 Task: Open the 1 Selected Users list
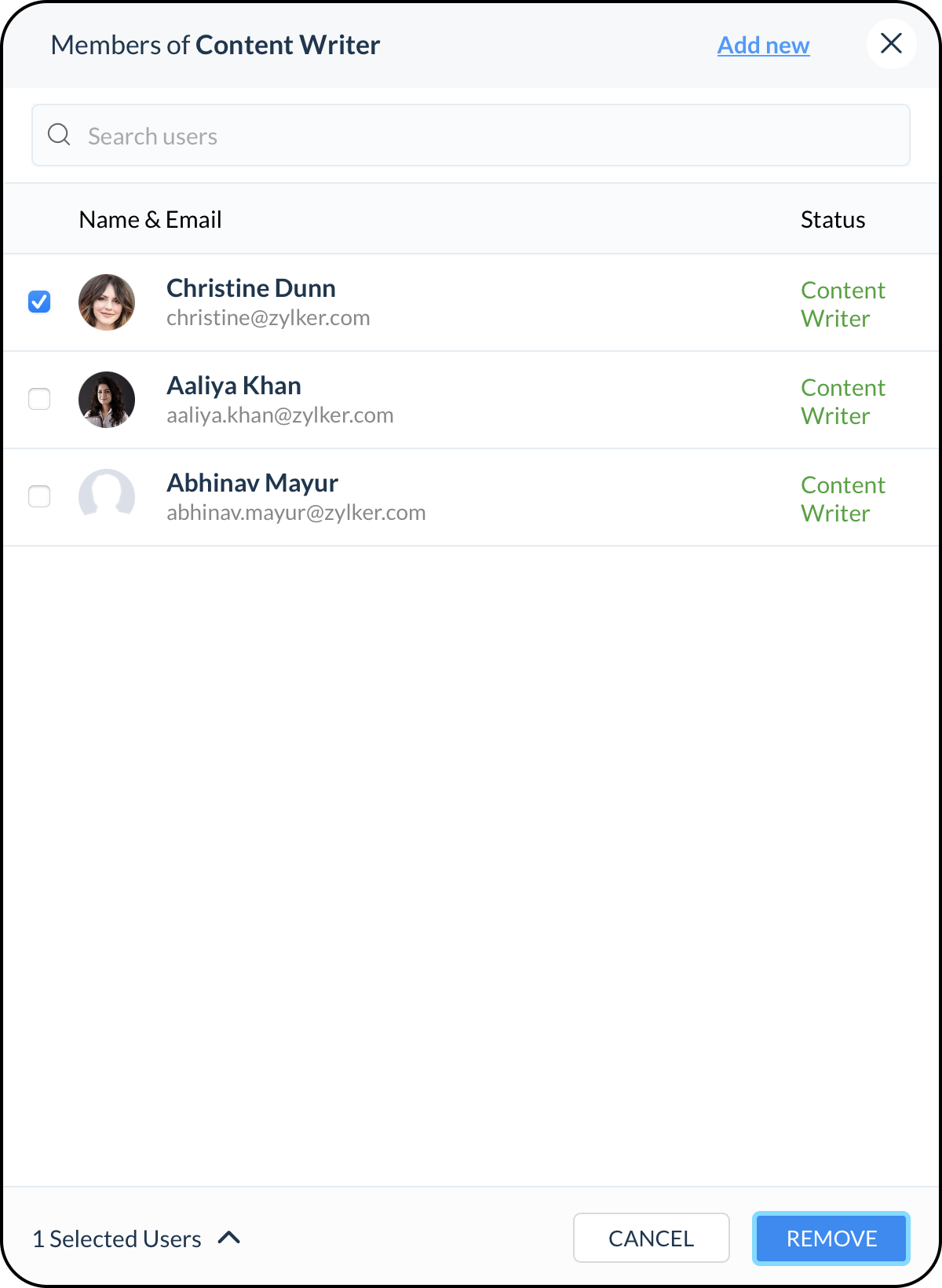[117, 1239]
